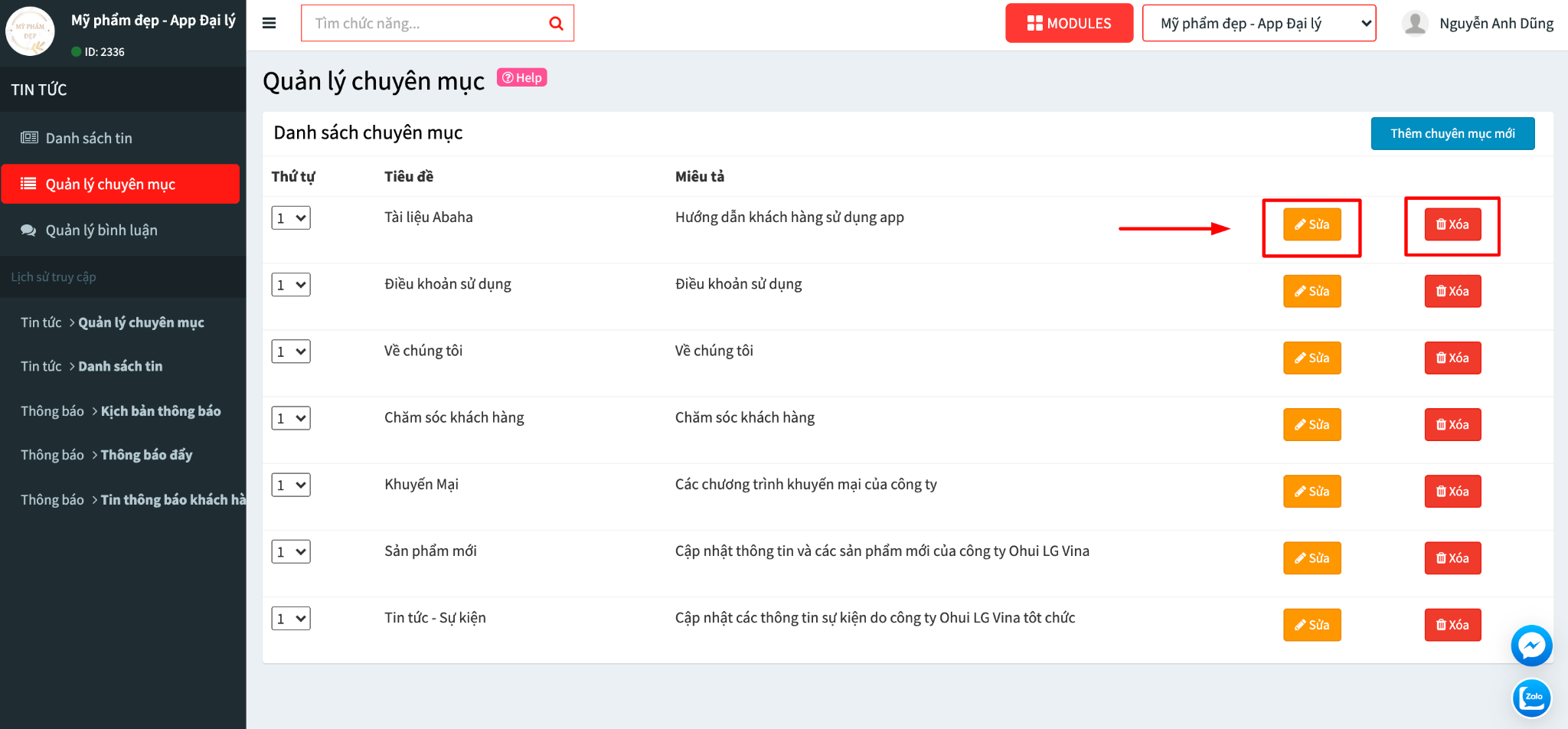The image size is (1568, 729).
Task: Click Thêm chuyên mục mới button
Action: tap(1452, 133)
